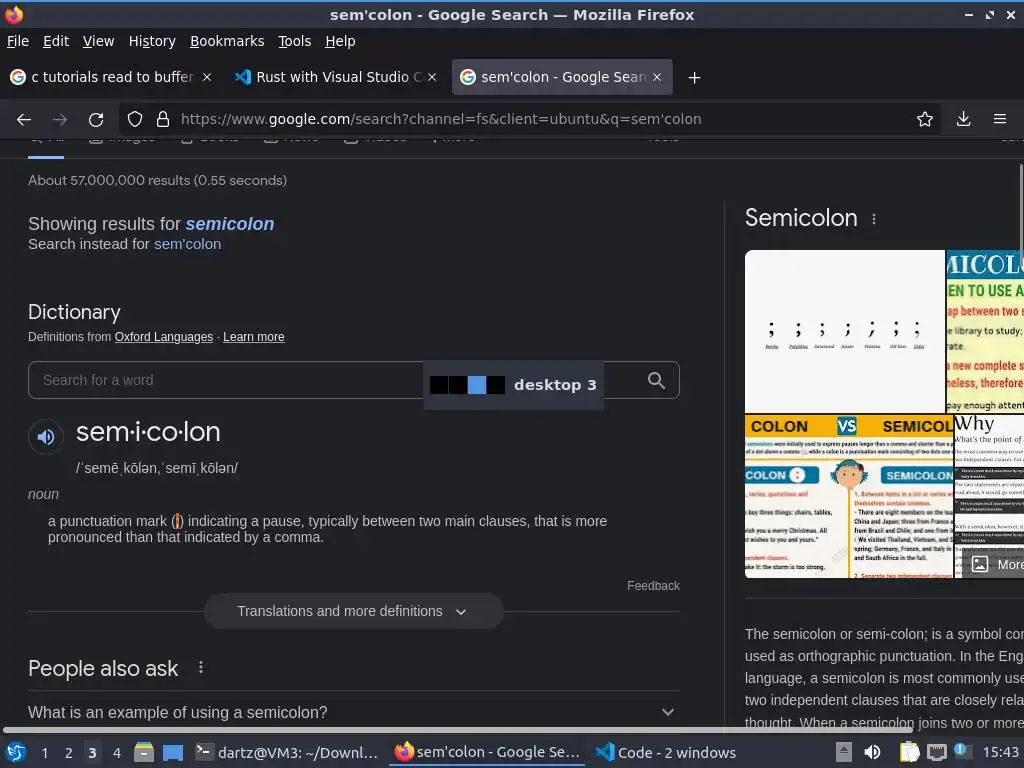The height and width of the screenshot is (768, 1024).
Task: Open the Semicolon knowledge panel options dots
Action: click(874, 219)
